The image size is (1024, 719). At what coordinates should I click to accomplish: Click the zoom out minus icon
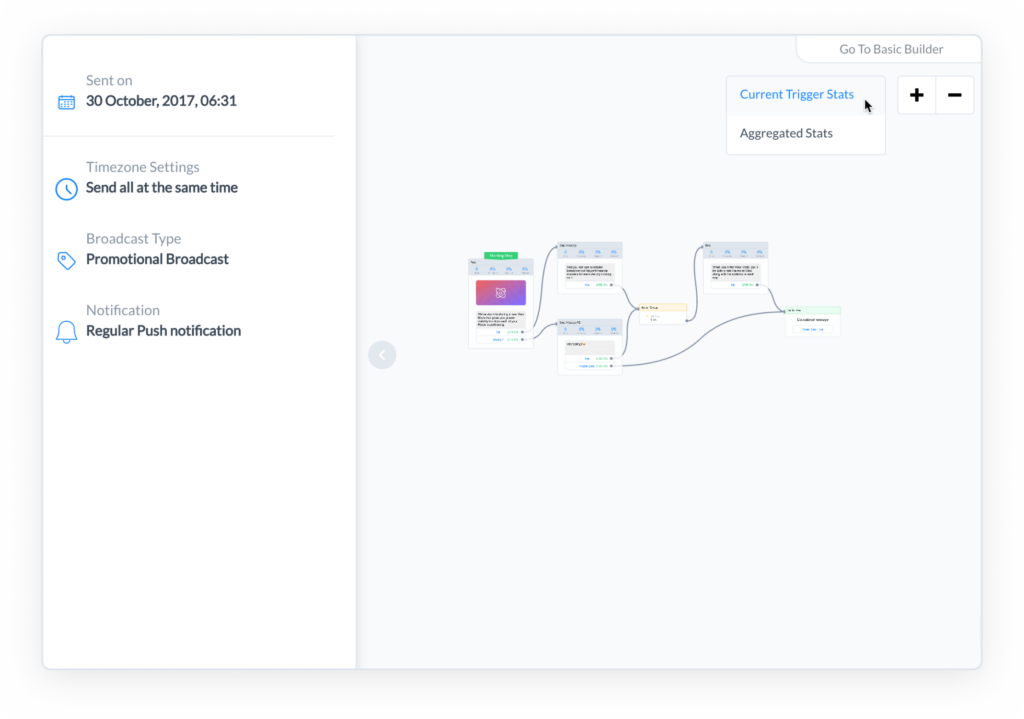point(955,94)
